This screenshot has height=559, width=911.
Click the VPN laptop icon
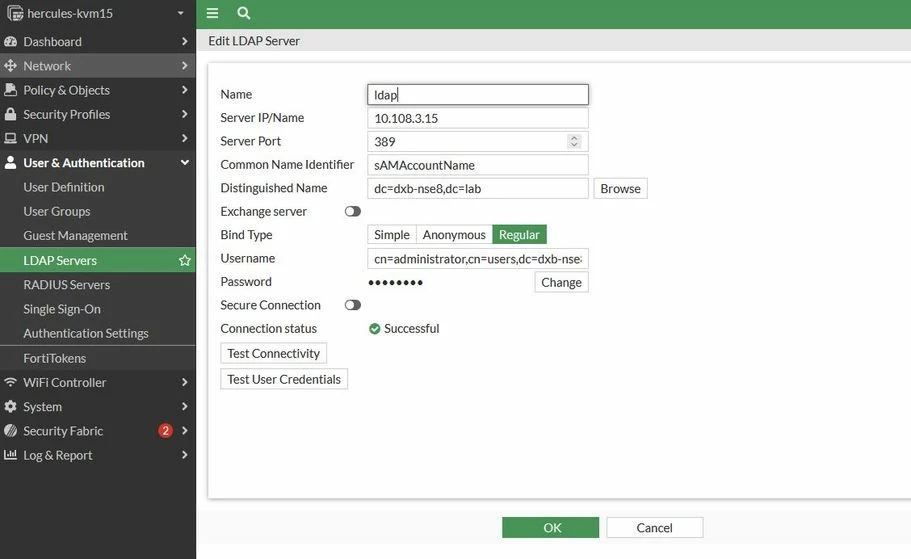pyautogui.click(x=10, y=138)
